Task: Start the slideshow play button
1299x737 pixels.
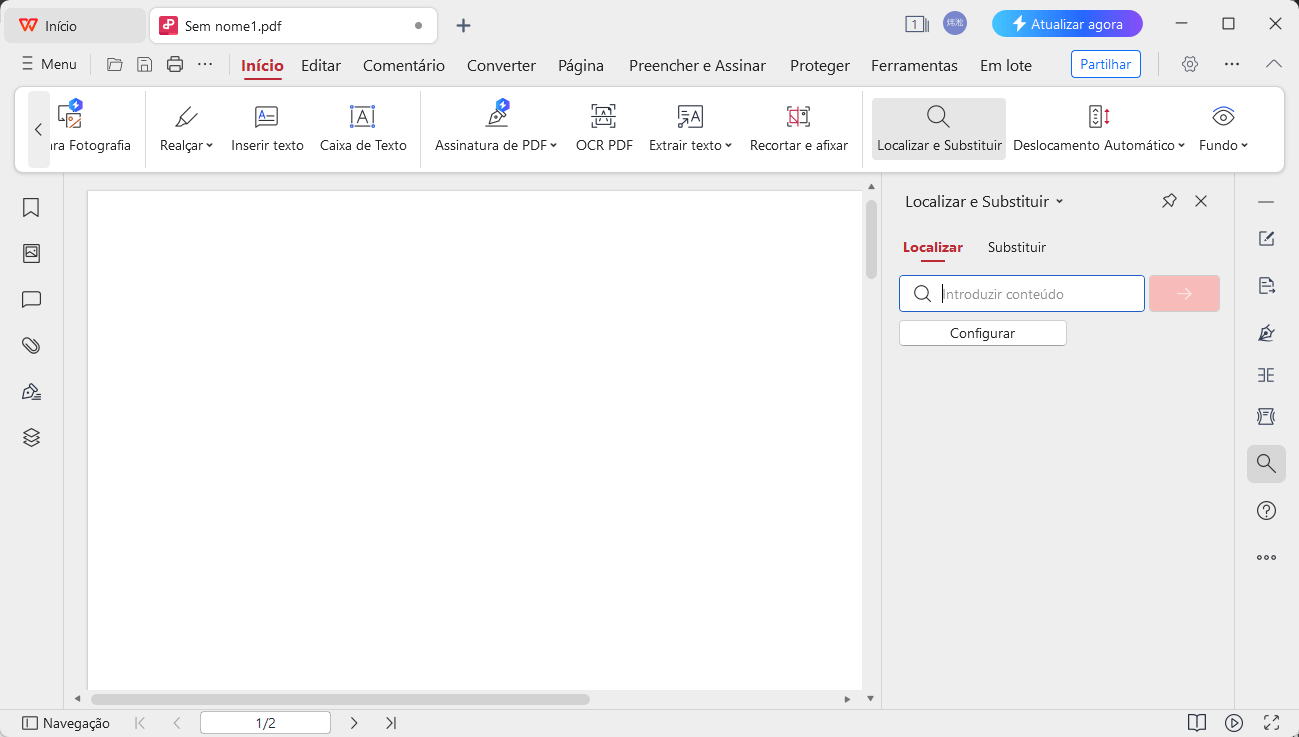Action: [1234, 722]
